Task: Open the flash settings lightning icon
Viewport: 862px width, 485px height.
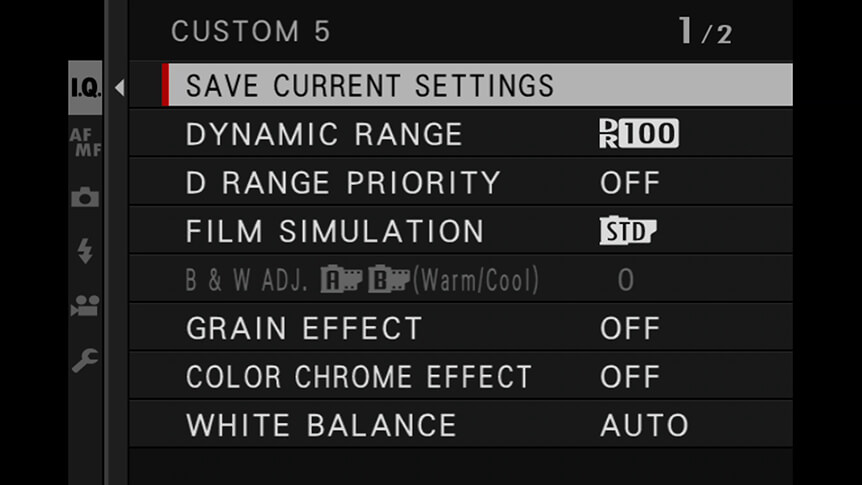Action: point(85,251)
